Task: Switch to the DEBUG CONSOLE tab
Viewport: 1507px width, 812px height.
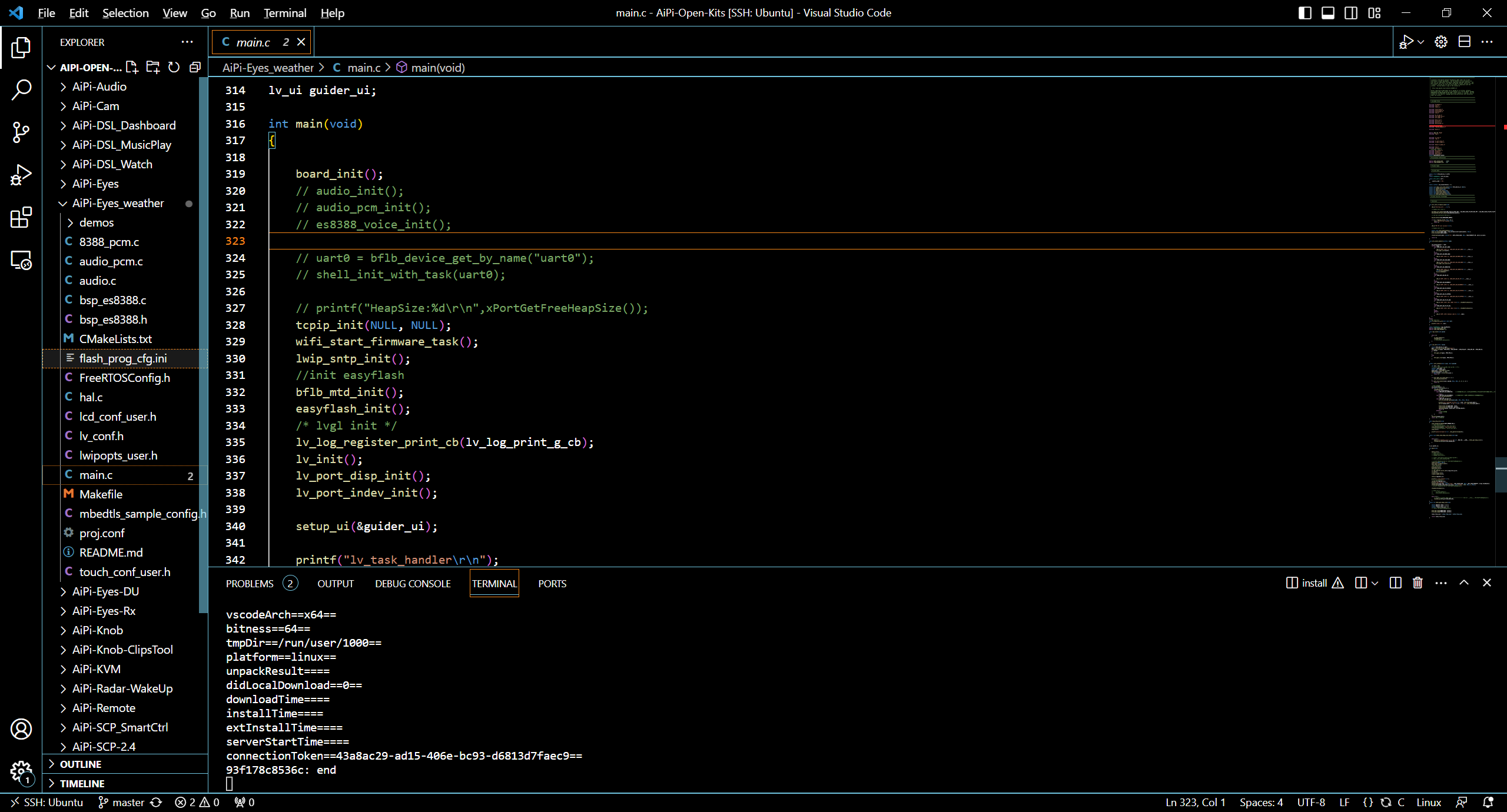Action: [x=413, y=583]
